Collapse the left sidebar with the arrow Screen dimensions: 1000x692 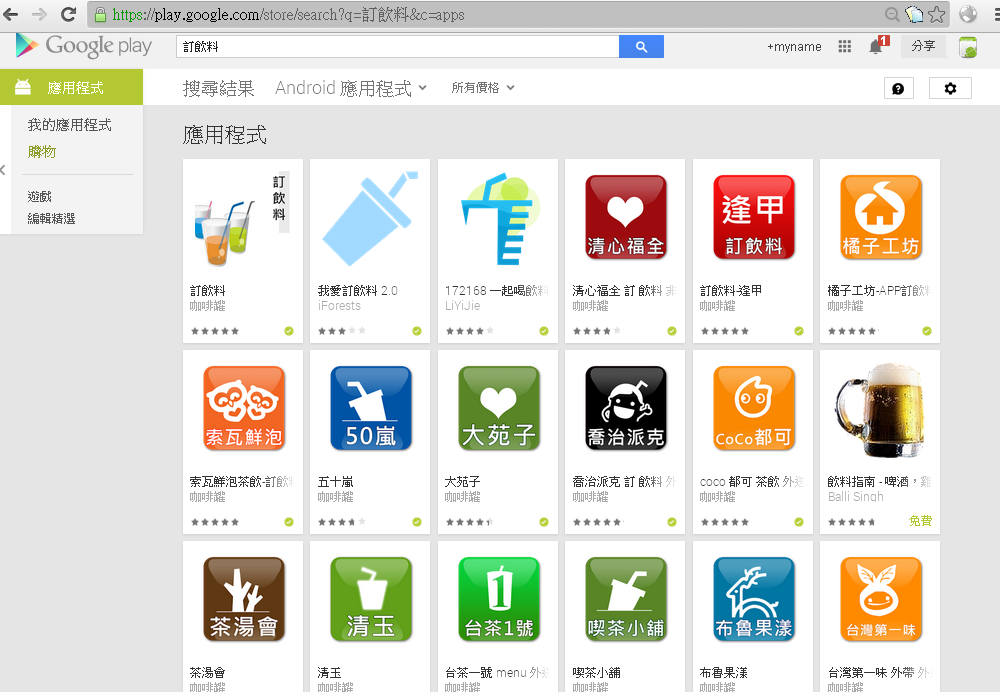(x=4, y=170)
